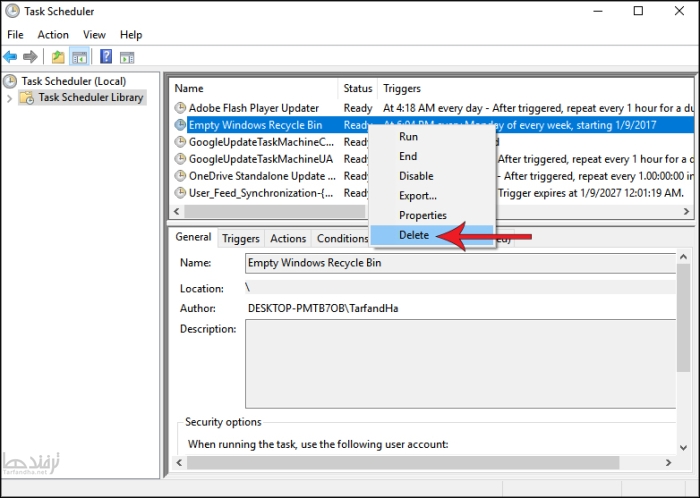Select the GoogleUpdateTaskMachineC... task row
Viewport: 700px width, 498px height.
pyautogui.click(x=261, y=141)
